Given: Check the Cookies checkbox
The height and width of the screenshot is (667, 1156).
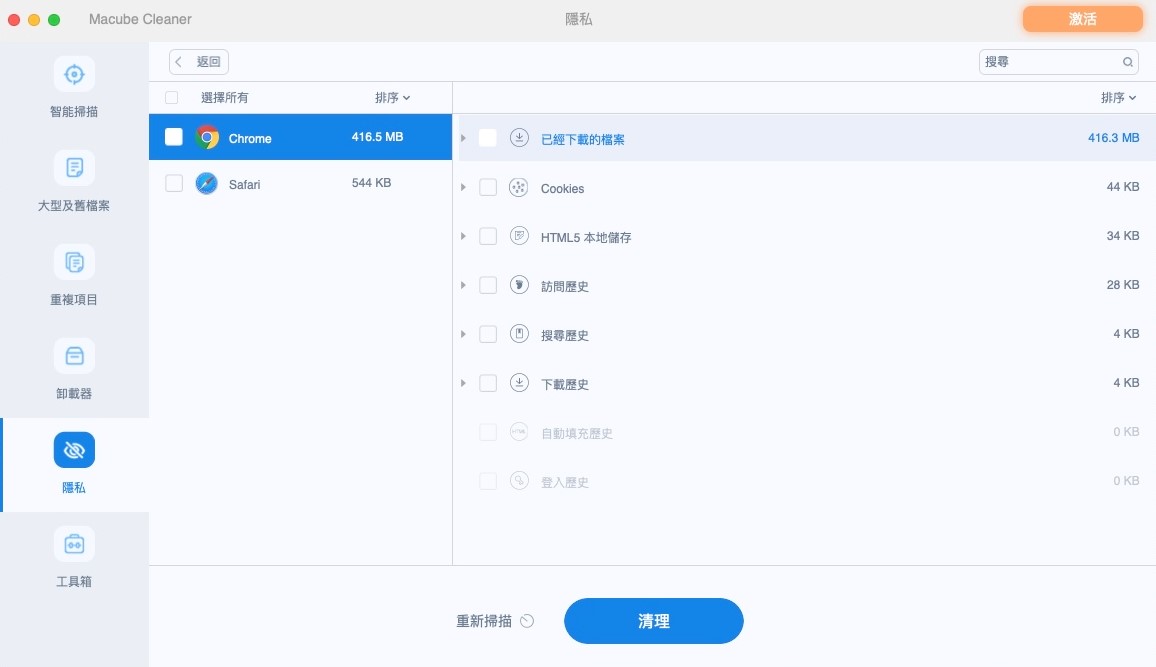Looking at the screenshot, I should click(x=487, y=187).
